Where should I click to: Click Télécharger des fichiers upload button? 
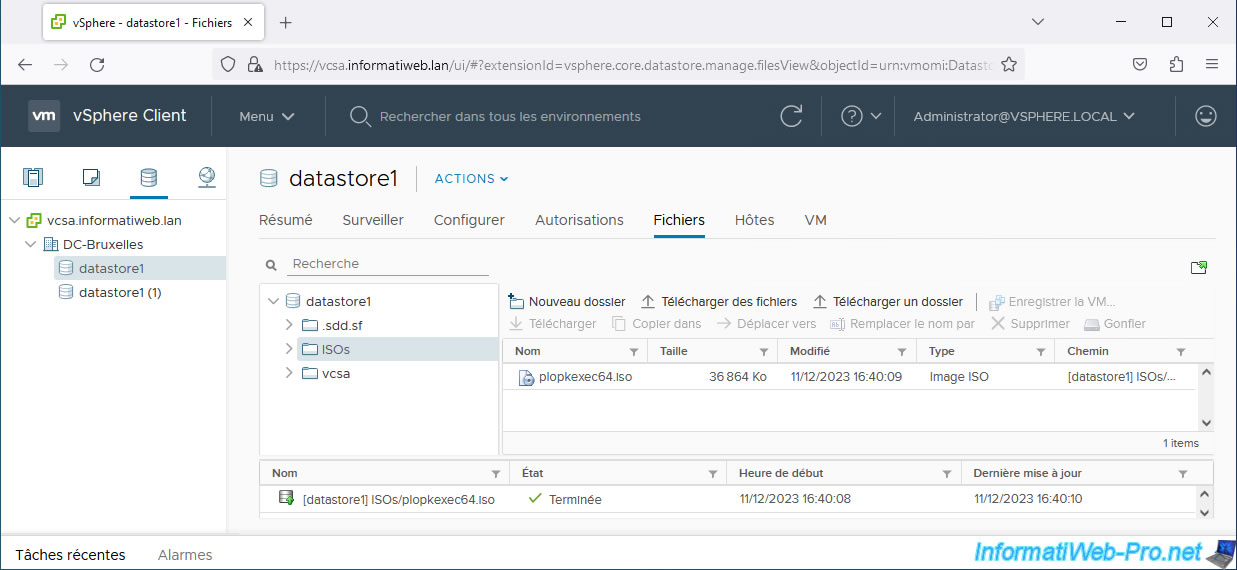click(719, 301)
